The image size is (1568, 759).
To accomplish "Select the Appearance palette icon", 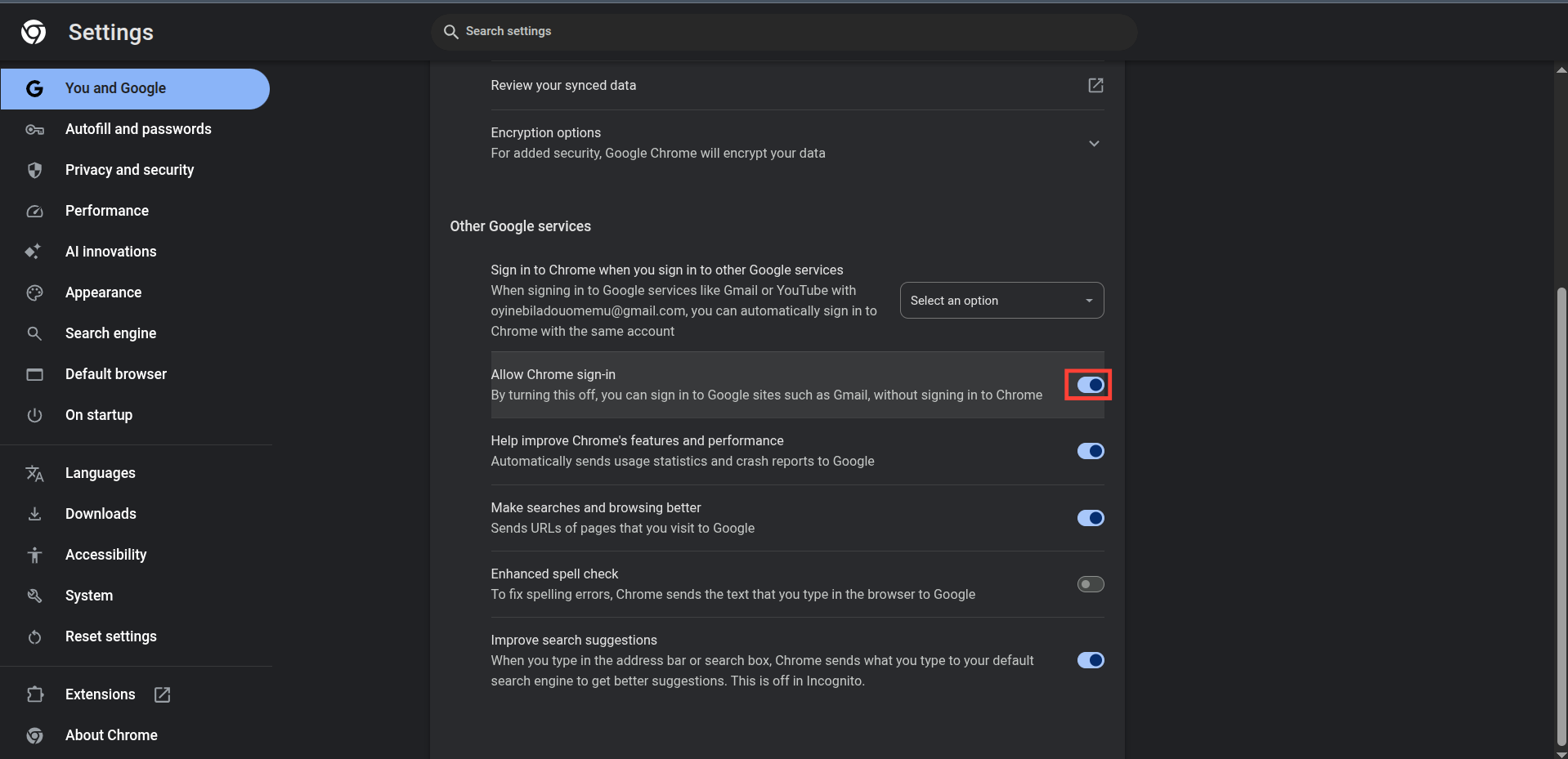I will [x=34, y=292].
